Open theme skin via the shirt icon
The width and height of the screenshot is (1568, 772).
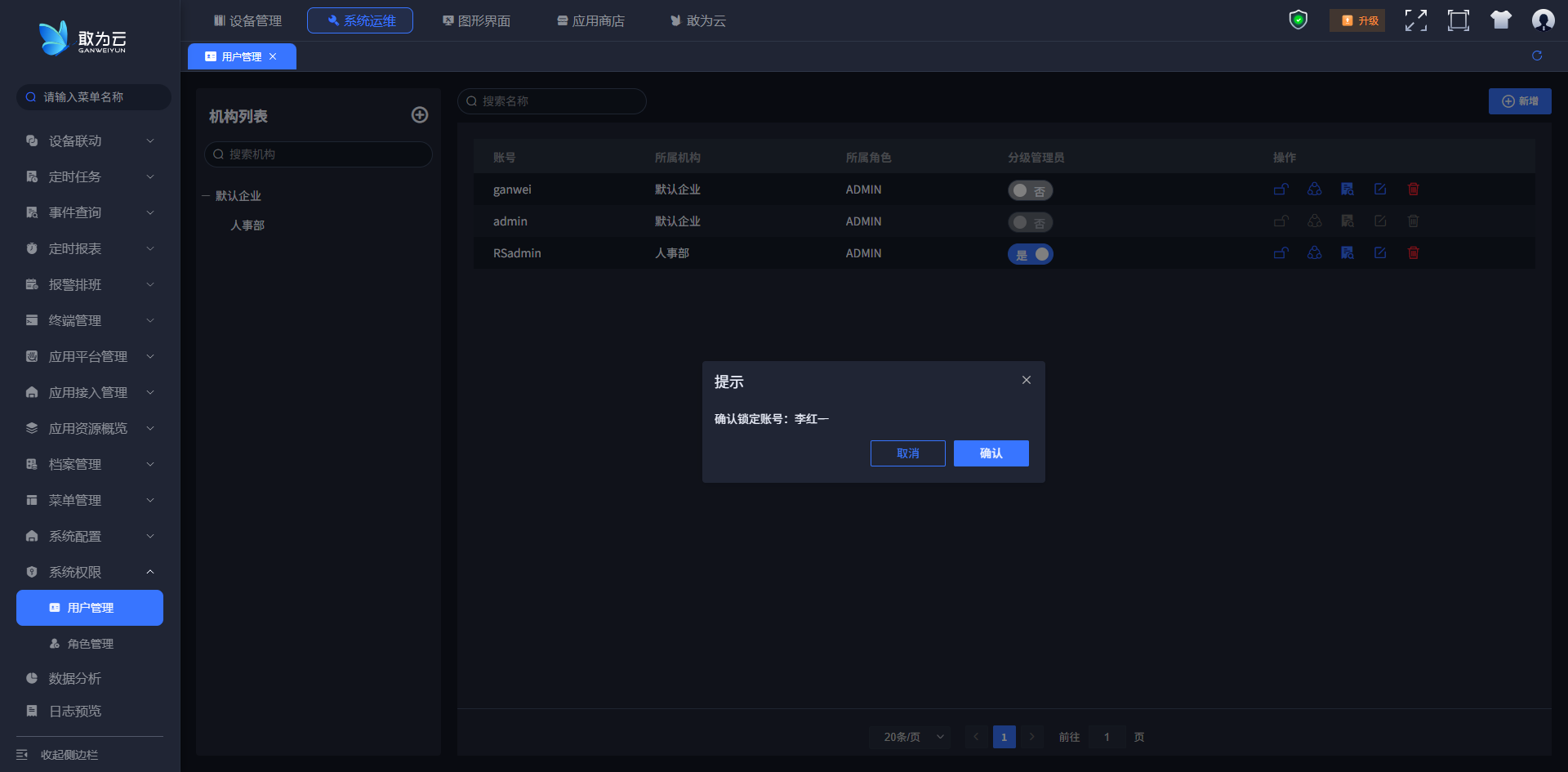(x=1500, y=20)
